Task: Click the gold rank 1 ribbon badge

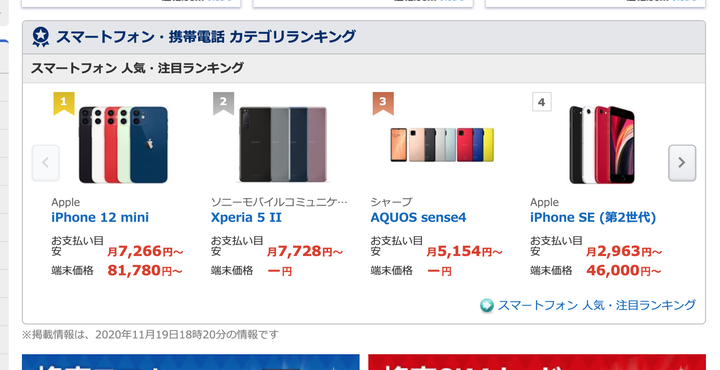Action: [x=64, y=103]
